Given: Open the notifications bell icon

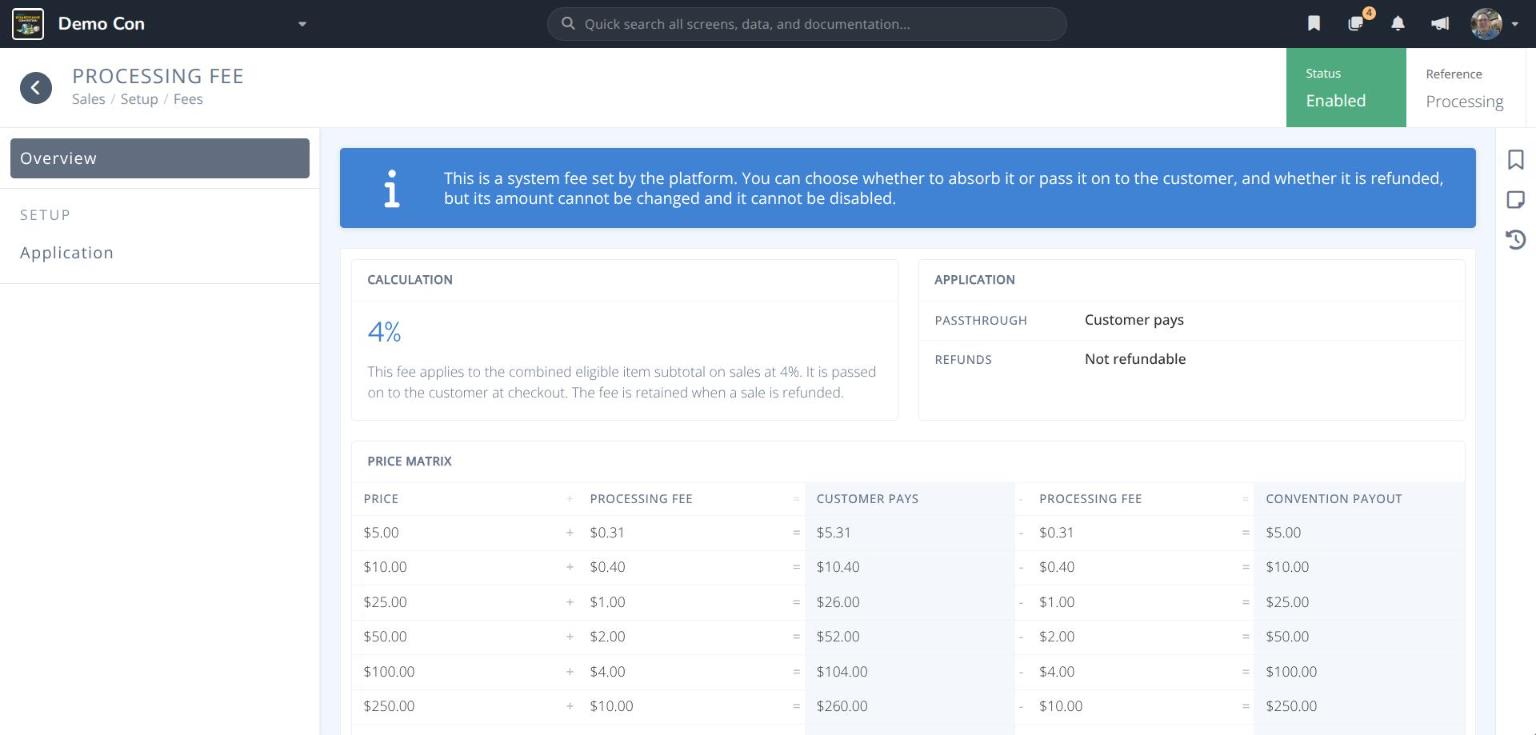Looking at the screenshot, I should pos(1398,24).
